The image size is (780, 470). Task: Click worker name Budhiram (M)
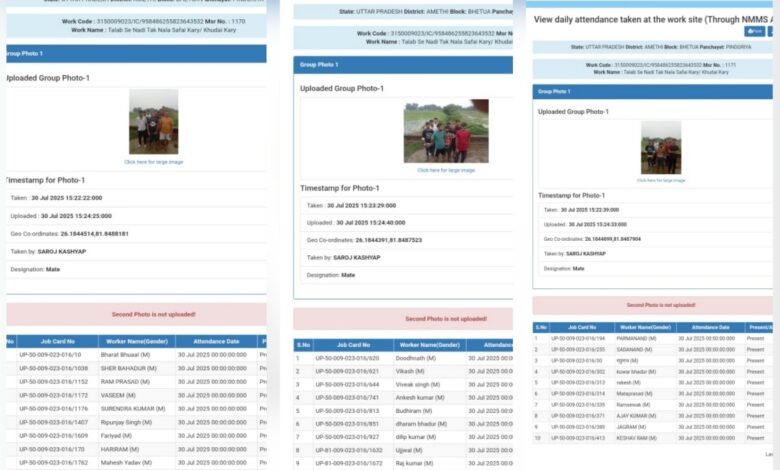click(x=414, y=411)
